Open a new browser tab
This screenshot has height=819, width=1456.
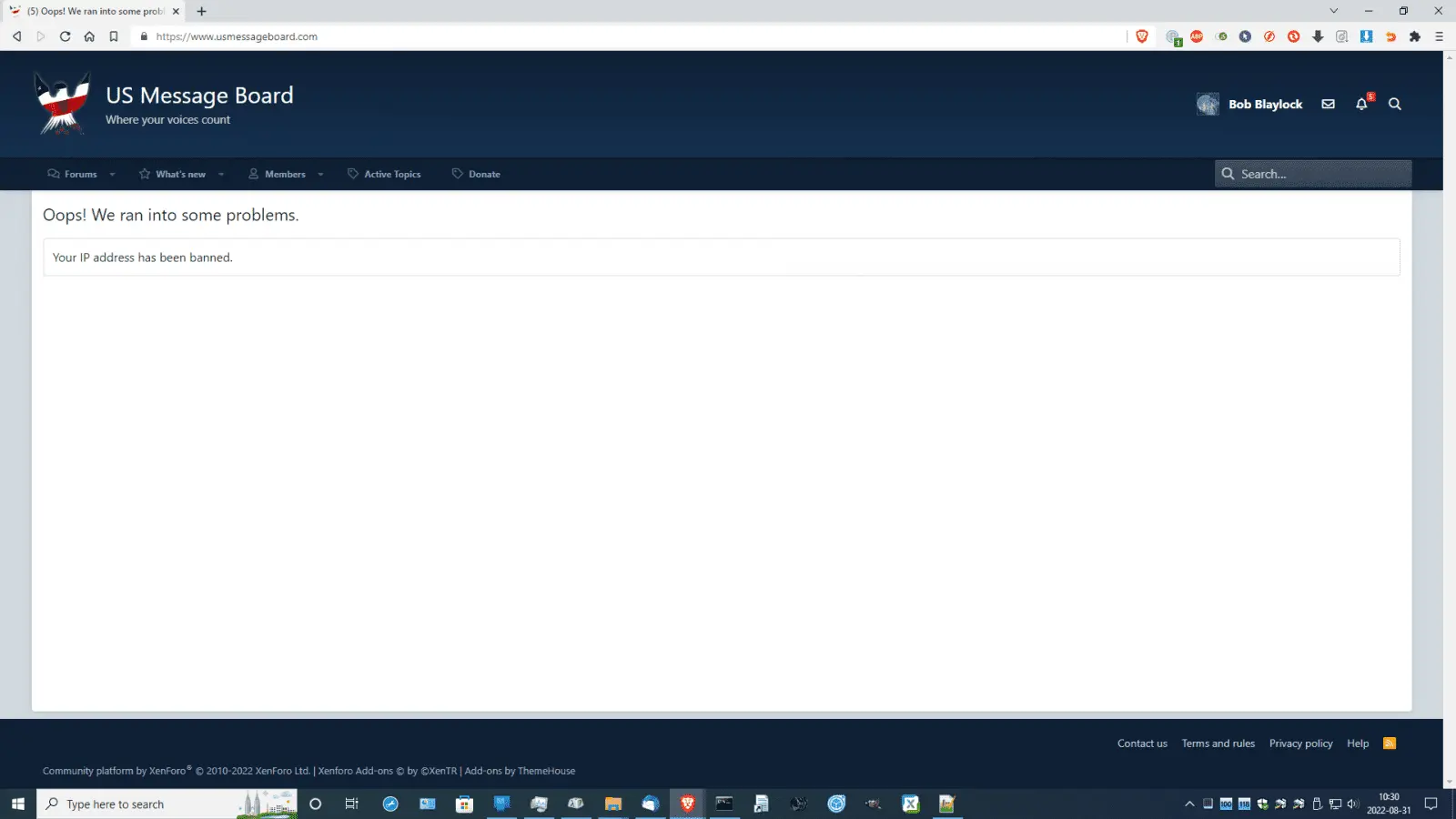point(201,11)
